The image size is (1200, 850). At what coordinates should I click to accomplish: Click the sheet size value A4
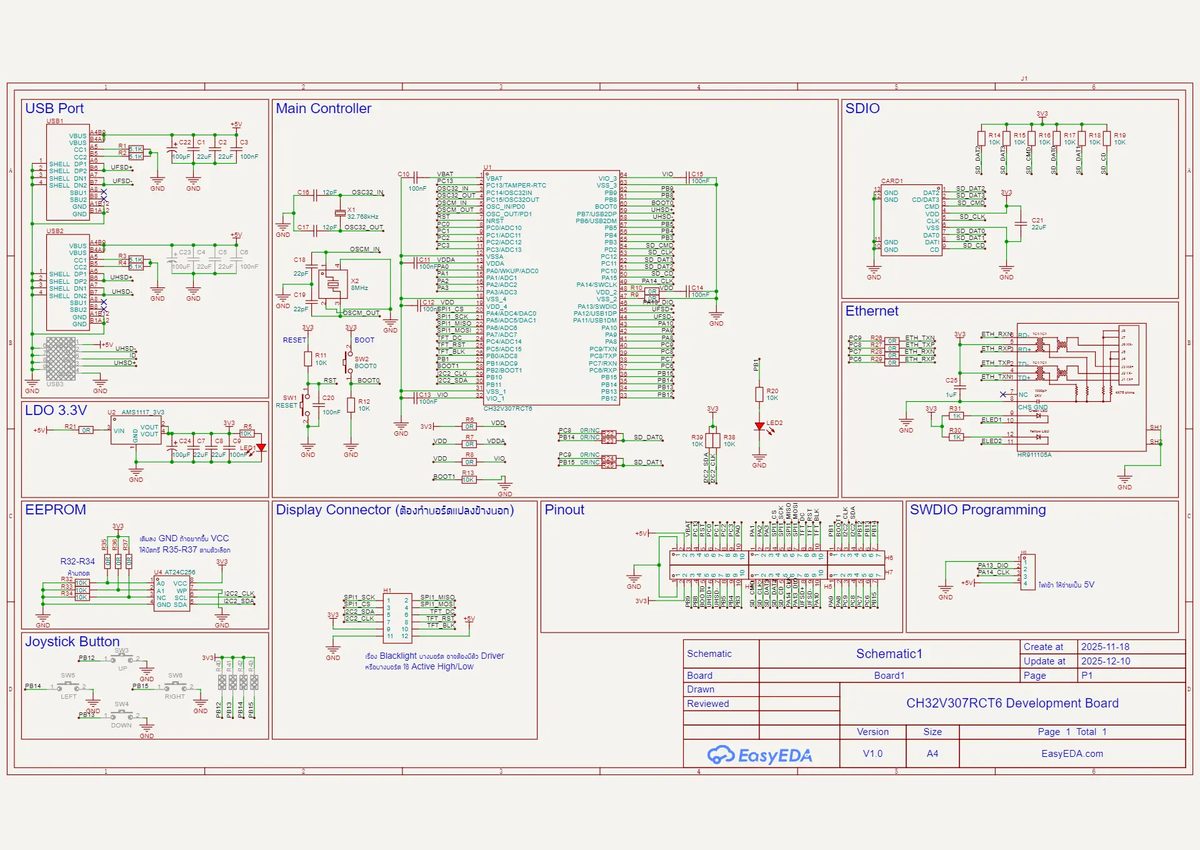[x=932, y=753]
